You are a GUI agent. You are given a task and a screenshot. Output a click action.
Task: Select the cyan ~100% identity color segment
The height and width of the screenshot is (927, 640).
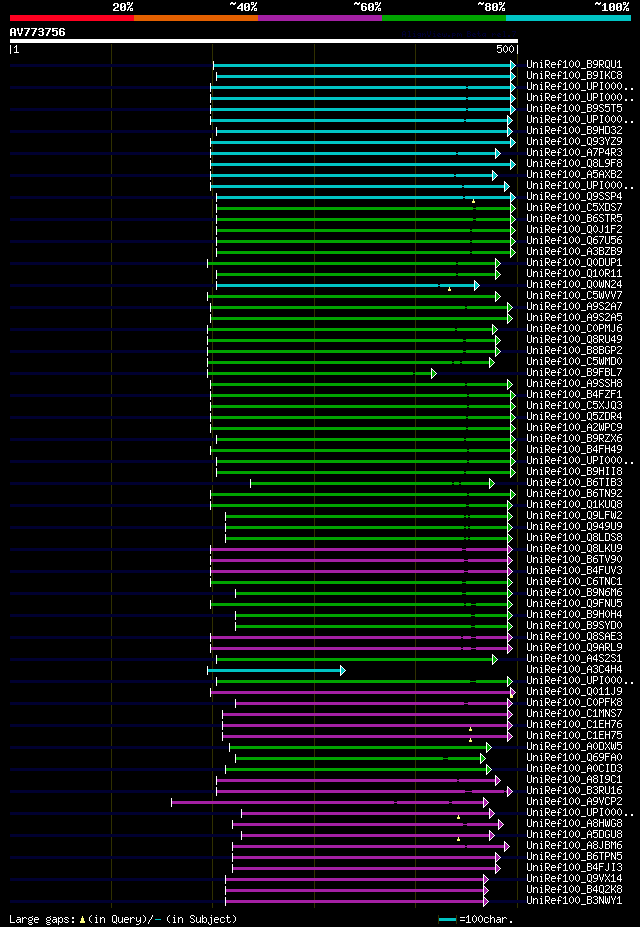(568, 18)
